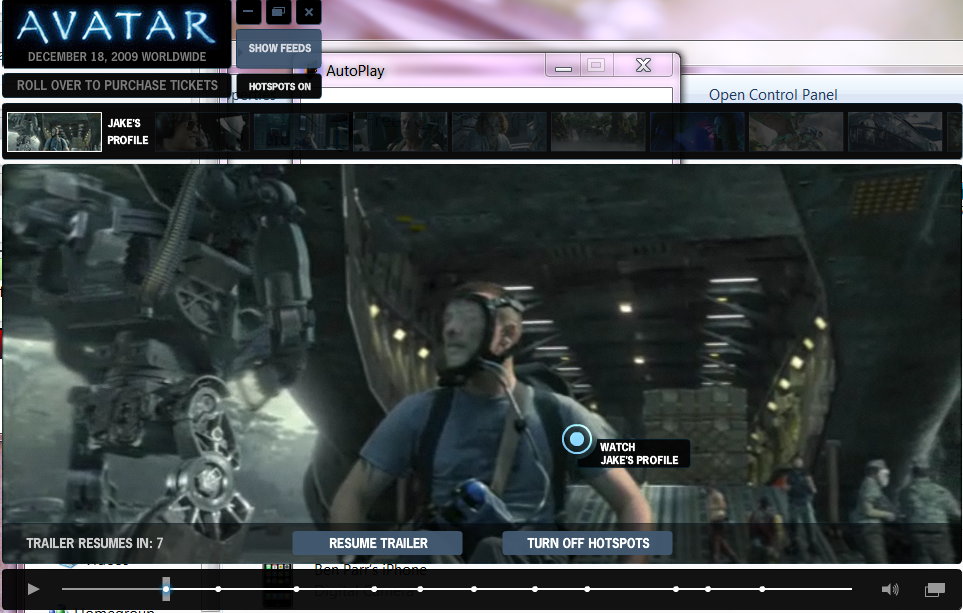
Task: Toggle the HOTSPOTS ON switch
Action: tap(279, 87)
